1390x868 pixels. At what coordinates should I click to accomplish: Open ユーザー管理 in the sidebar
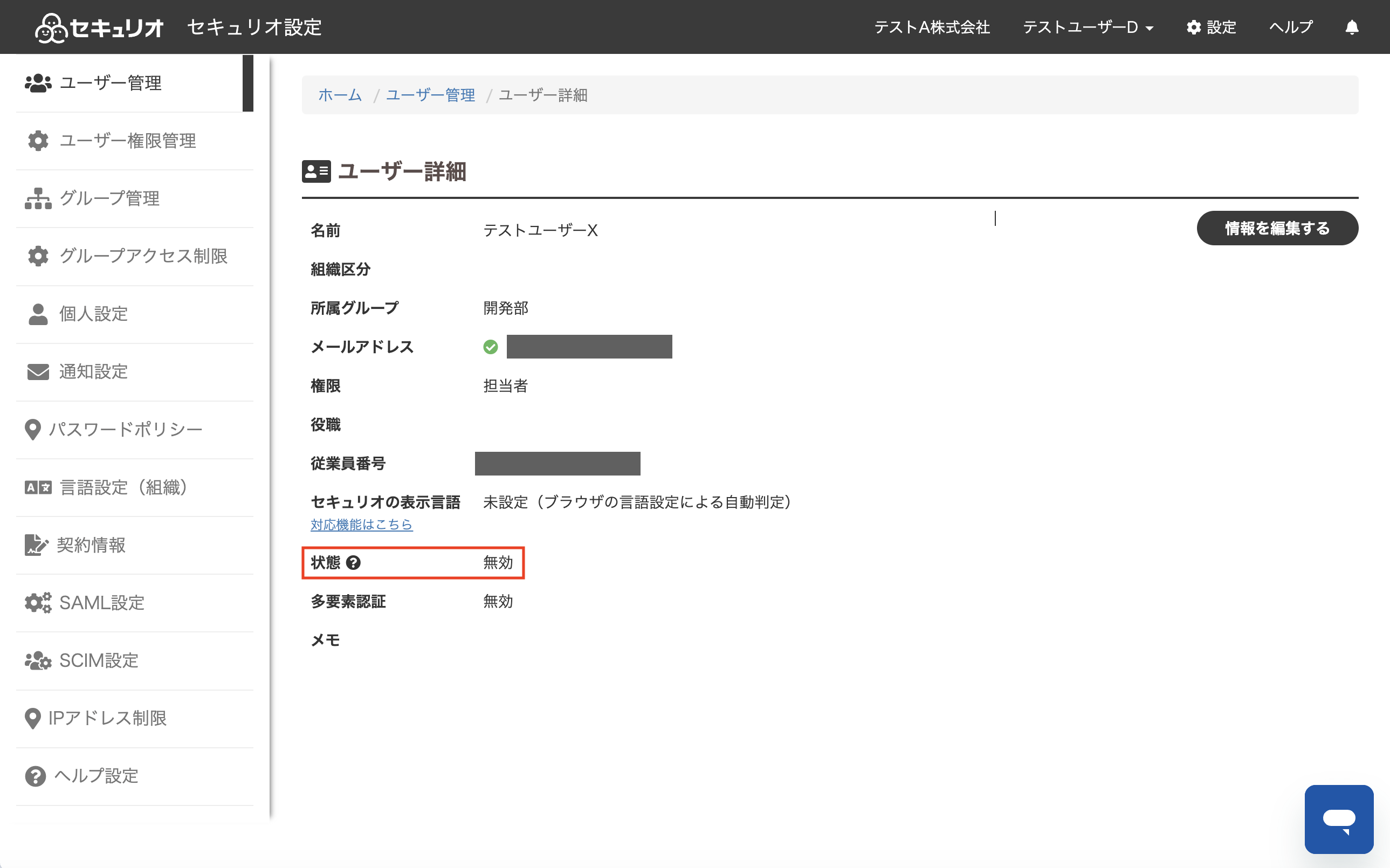[134, 83]
